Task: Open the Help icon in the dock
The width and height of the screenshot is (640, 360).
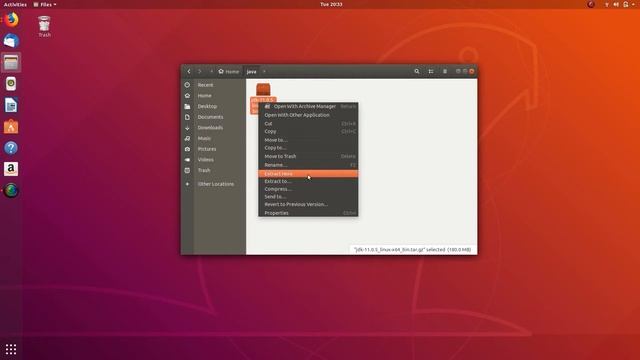Action: pyautogui.click(x=11, y=148)
